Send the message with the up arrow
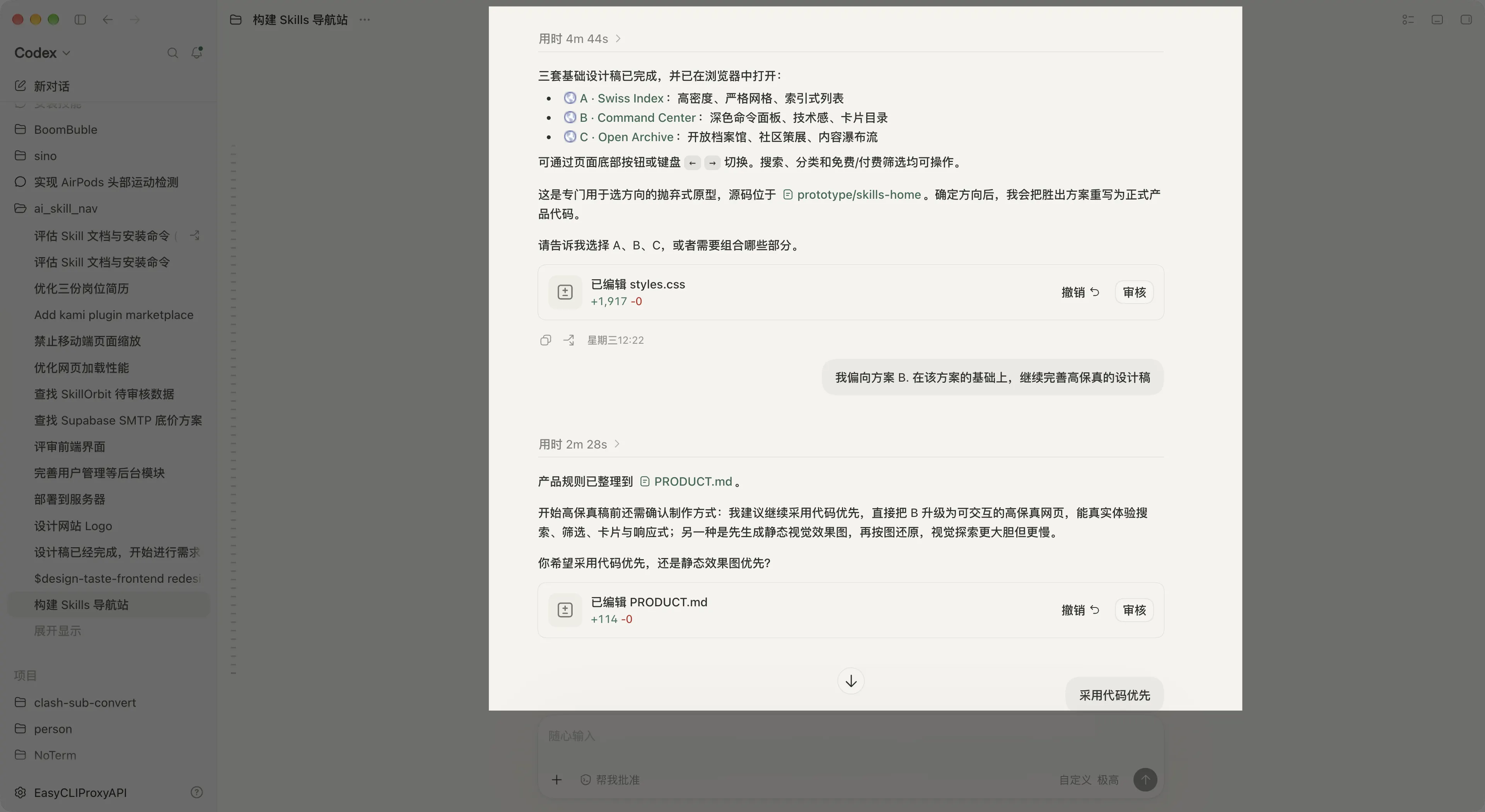 pyautogui.click(x=1145, y=780)
